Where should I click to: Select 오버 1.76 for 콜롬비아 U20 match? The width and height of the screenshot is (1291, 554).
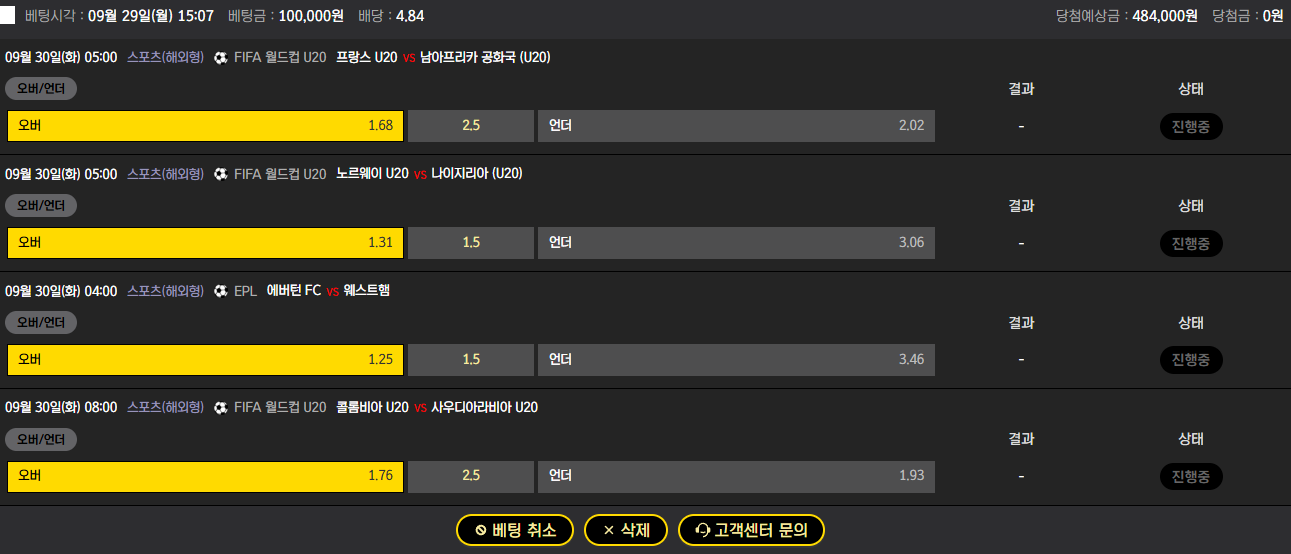tap(205, 476)
